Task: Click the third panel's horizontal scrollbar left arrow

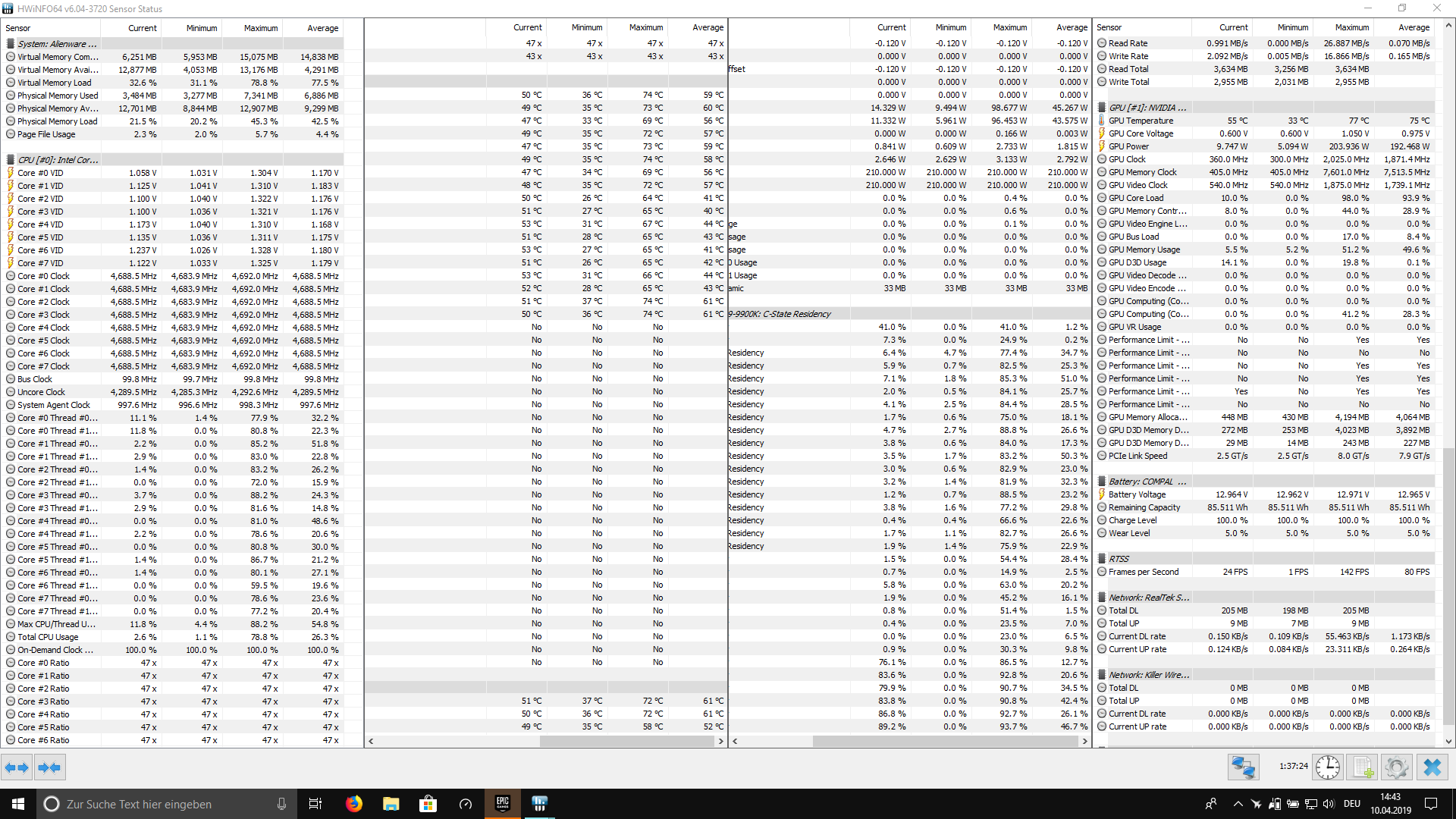Action: pos(735,741)
